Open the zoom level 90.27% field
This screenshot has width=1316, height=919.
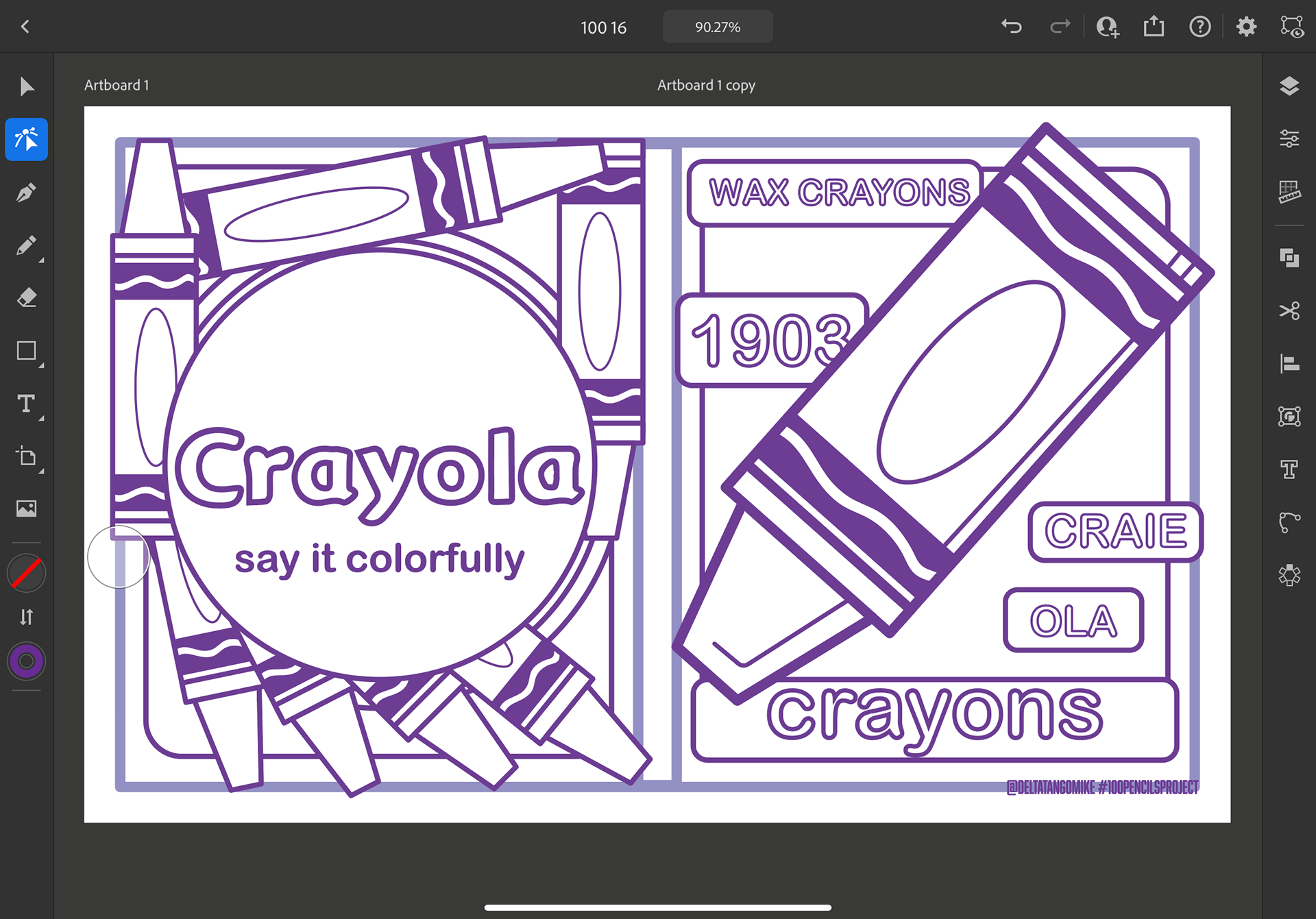(x=718, y=27)
